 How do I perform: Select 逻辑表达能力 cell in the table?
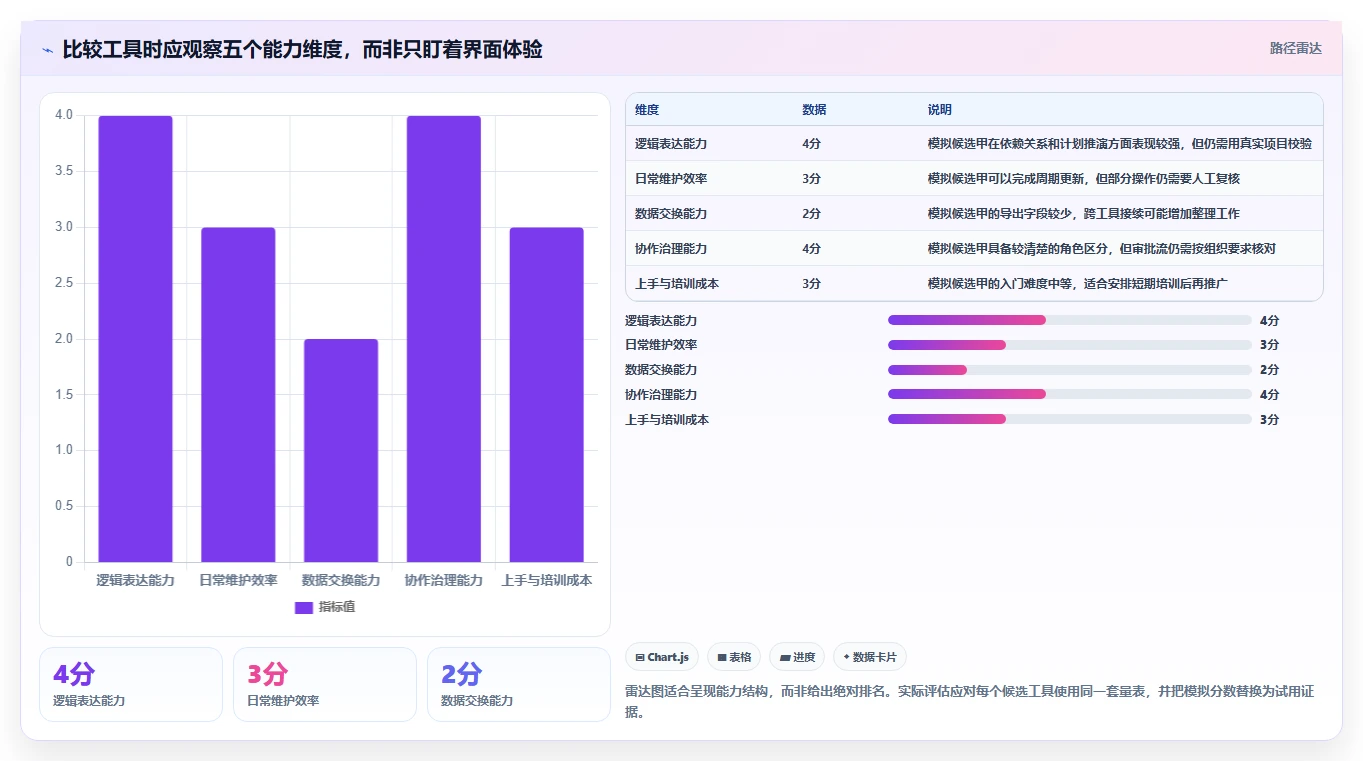click(671, 144)
